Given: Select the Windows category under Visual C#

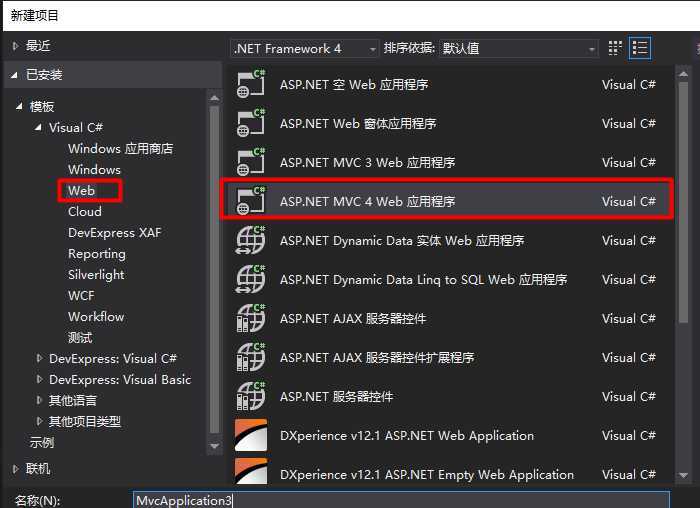Looking at the screenshot, I should coord(94,170).
